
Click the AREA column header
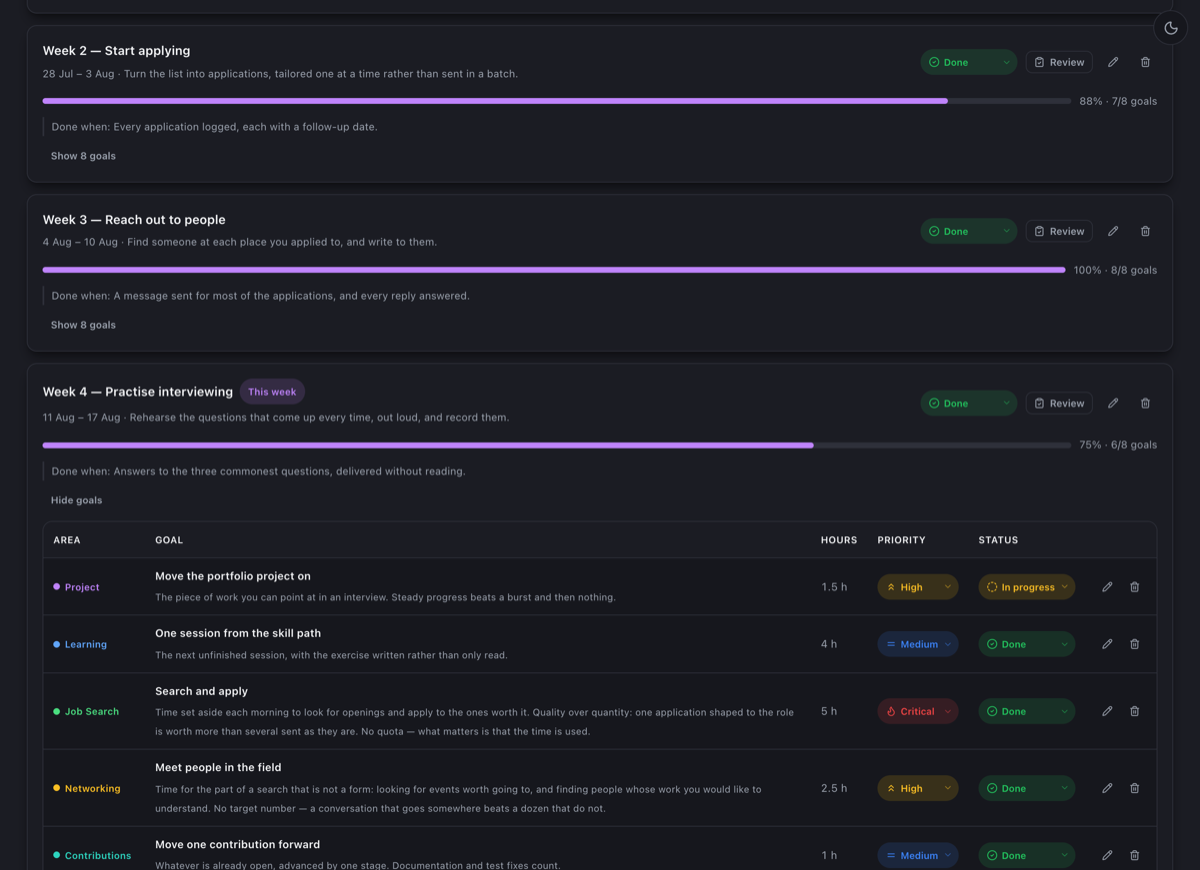click(67, 540)
